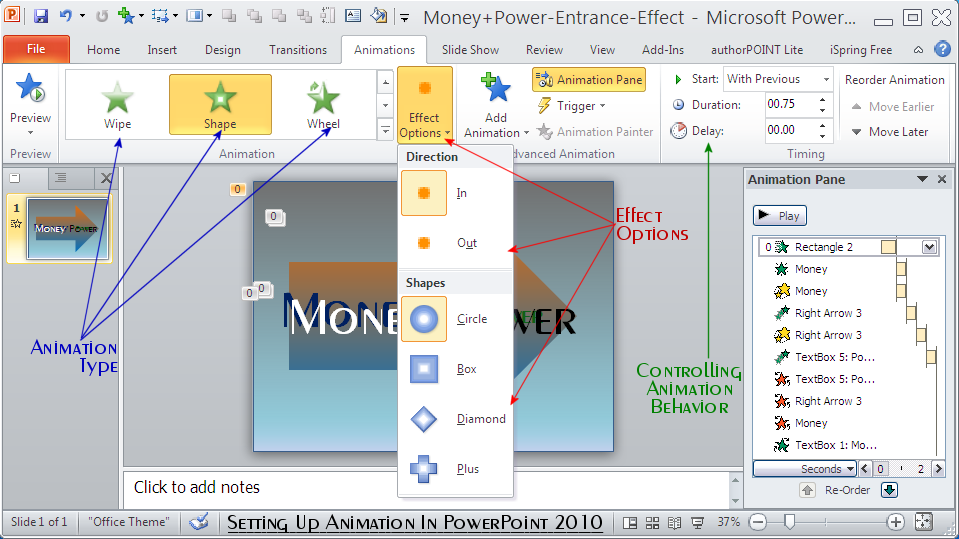Screen dimensions: 959x539
Task: Select the Wipe animation effect
Action: [117, 104]
